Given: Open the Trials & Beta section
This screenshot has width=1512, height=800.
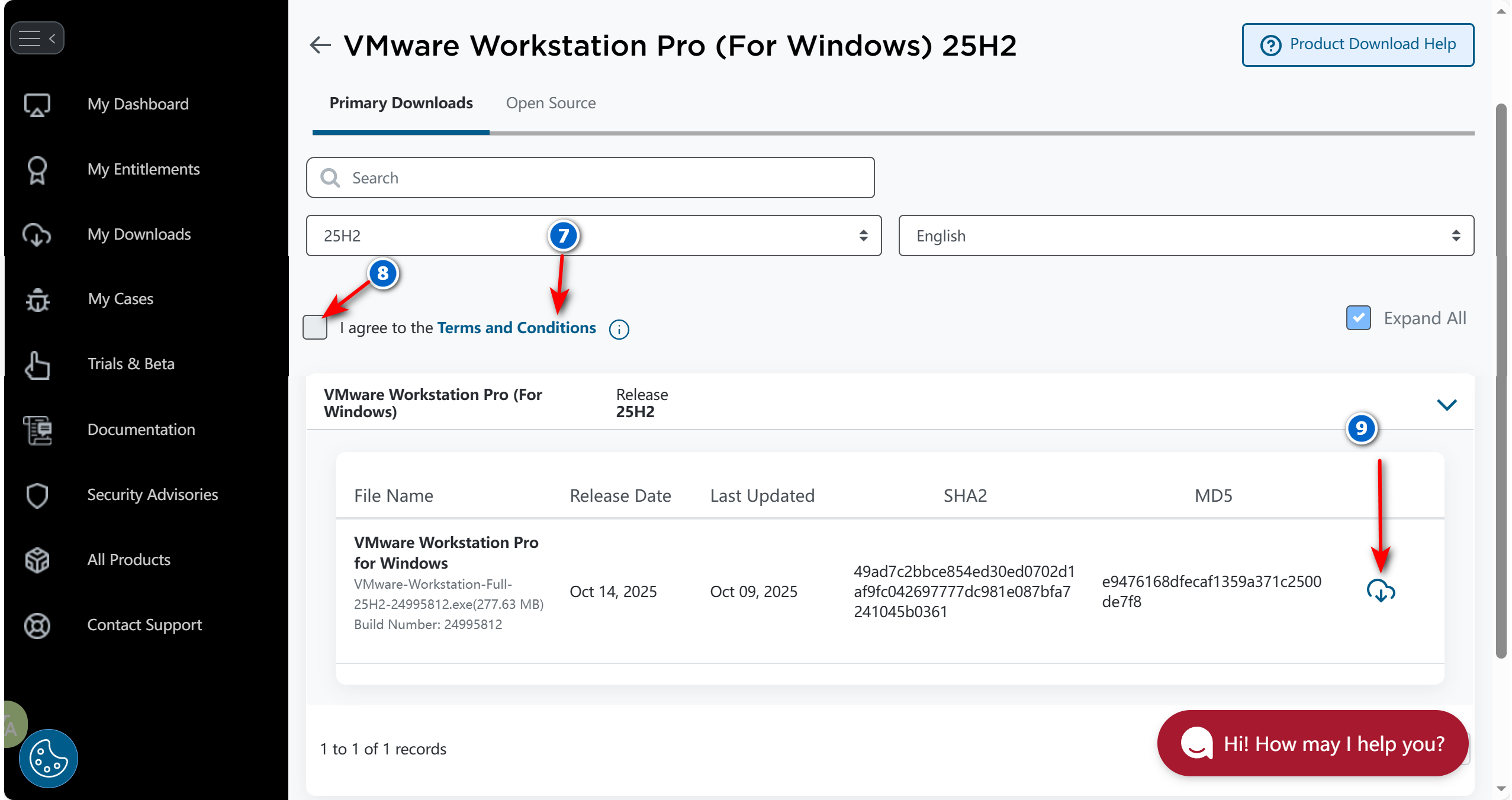Looking at the screenshot, I should coord(130,364).
